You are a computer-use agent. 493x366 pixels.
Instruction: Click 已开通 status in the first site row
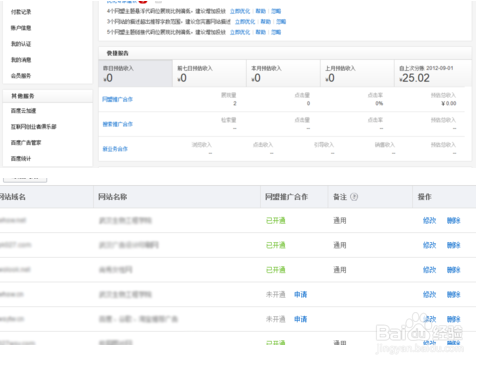pyautogui.click(x=276, y=220)
